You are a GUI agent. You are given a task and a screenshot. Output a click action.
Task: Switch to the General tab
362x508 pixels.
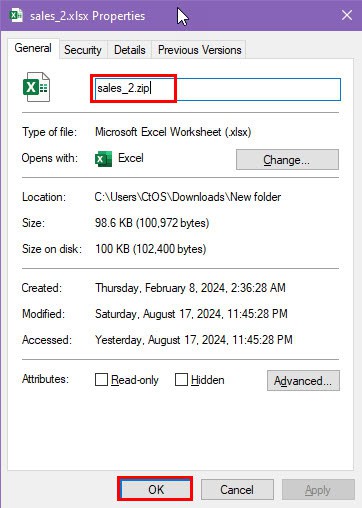click(x=33, y=49)
